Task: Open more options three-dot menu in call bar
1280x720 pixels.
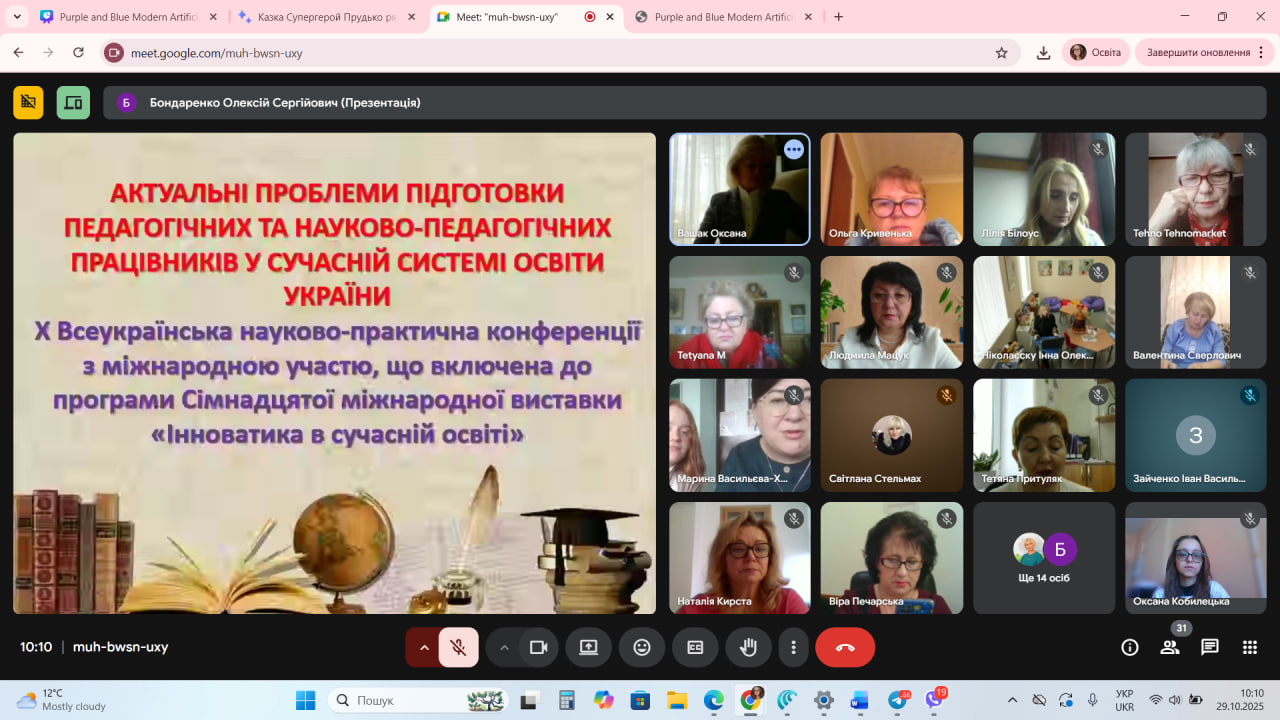Action: 793,647
